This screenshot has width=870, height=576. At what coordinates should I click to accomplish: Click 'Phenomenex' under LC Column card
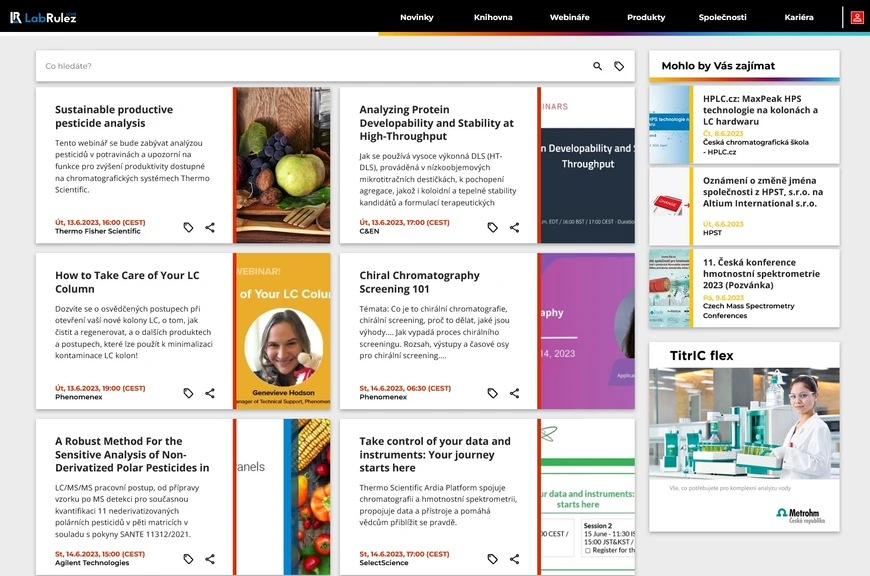pyautogui.click(x=79, y=397)
